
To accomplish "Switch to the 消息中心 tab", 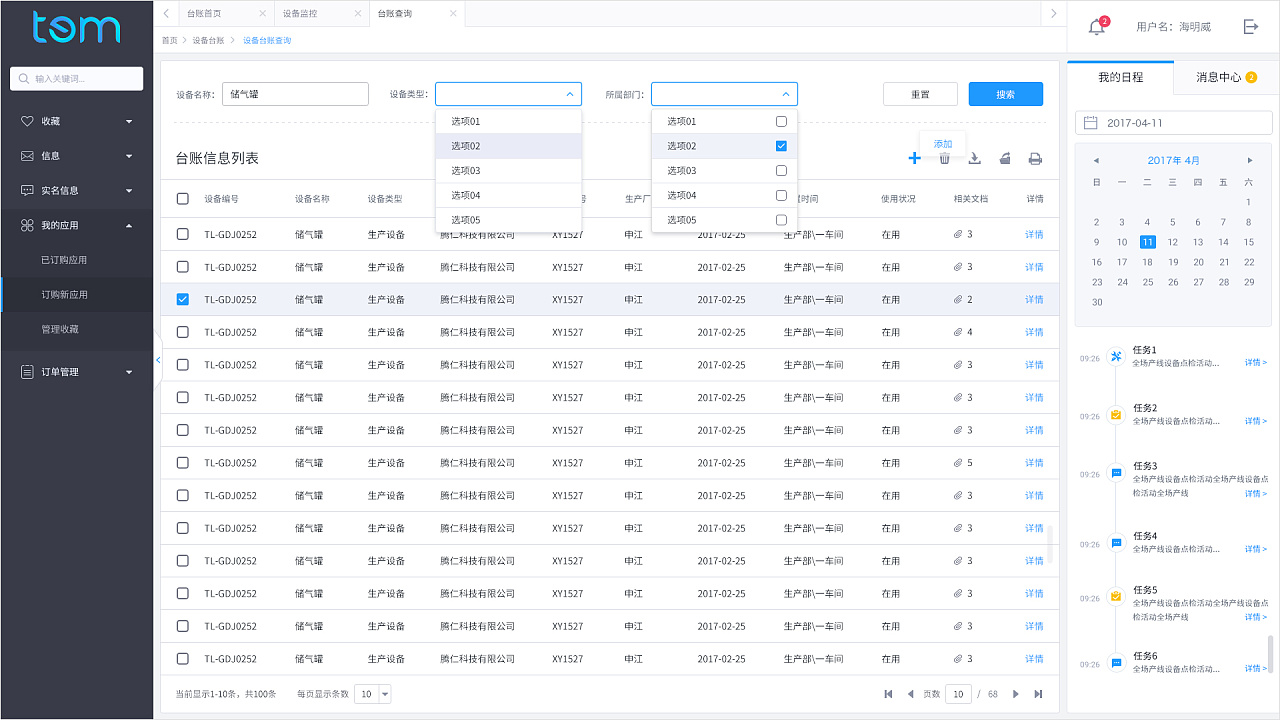I will pyautogui.click(x=1225, y=77).
